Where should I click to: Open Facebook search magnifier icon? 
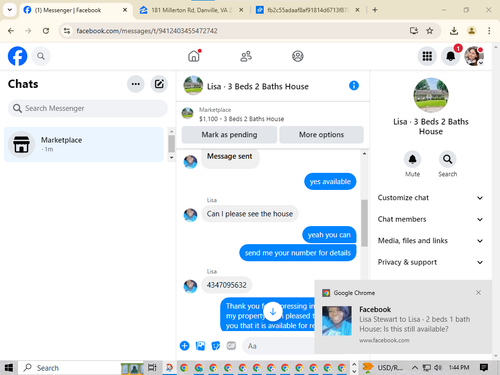pyautogui.click(x=41, y=56)
